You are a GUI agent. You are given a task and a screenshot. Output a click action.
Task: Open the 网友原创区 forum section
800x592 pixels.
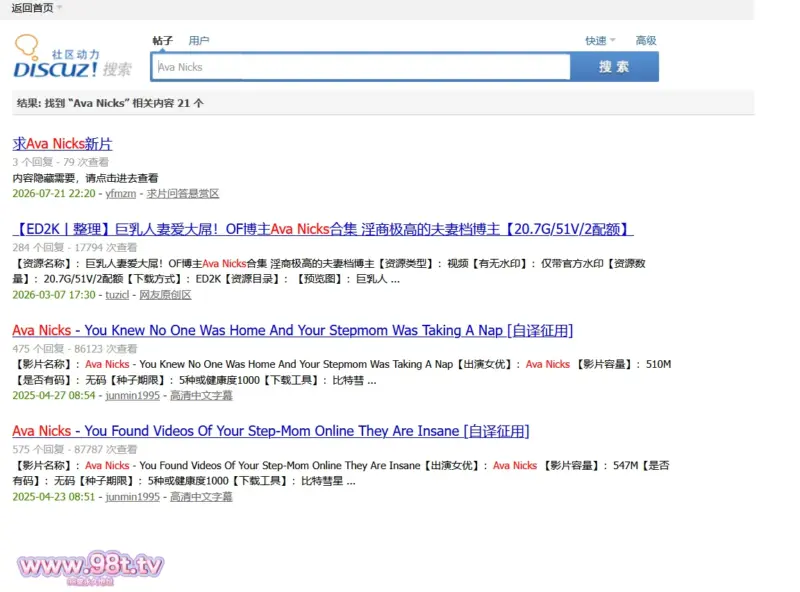(165, 294)
